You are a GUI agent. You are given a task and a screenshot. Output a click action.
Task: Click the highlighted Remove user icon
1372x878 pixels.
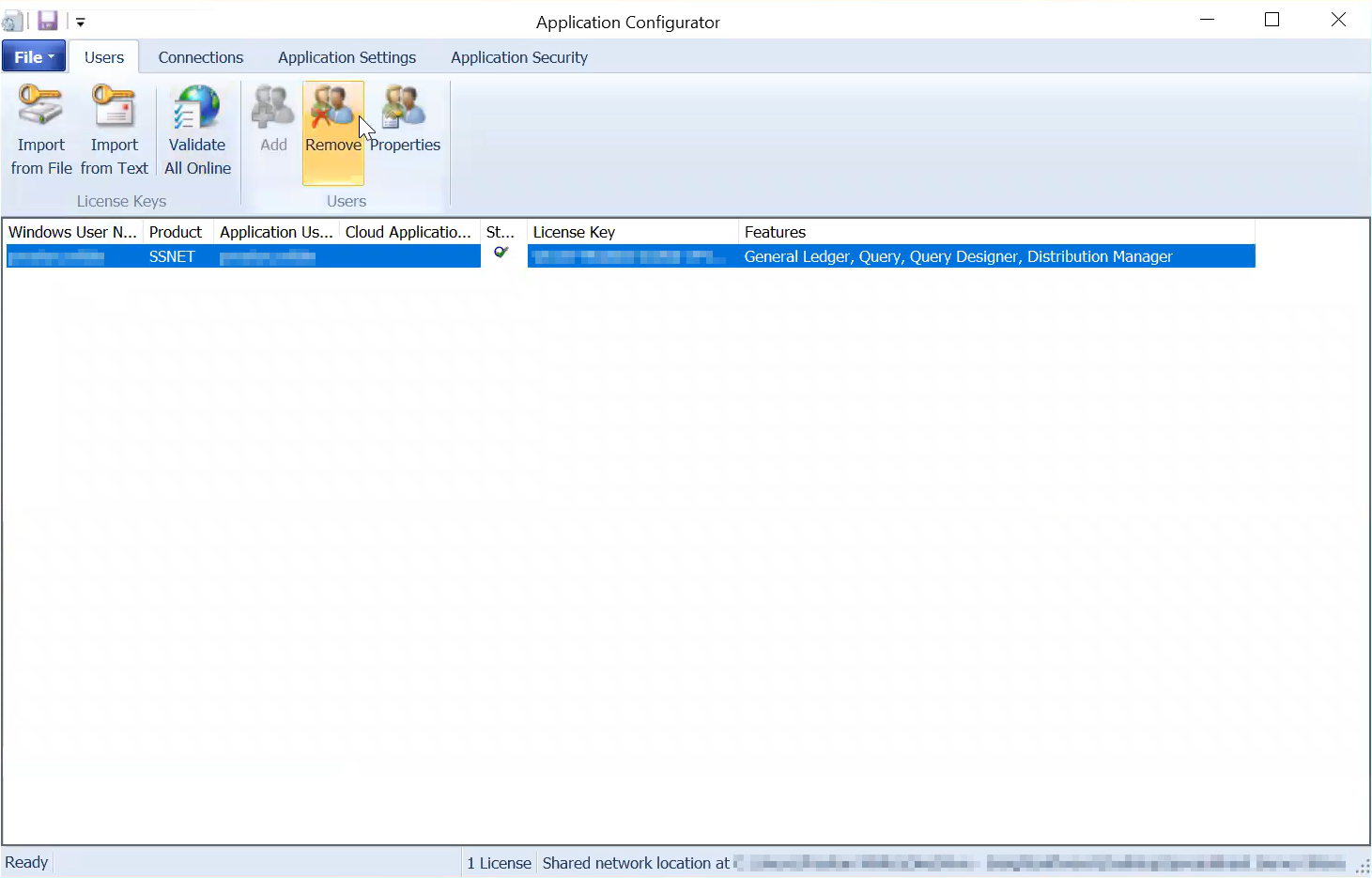[332, 106]
